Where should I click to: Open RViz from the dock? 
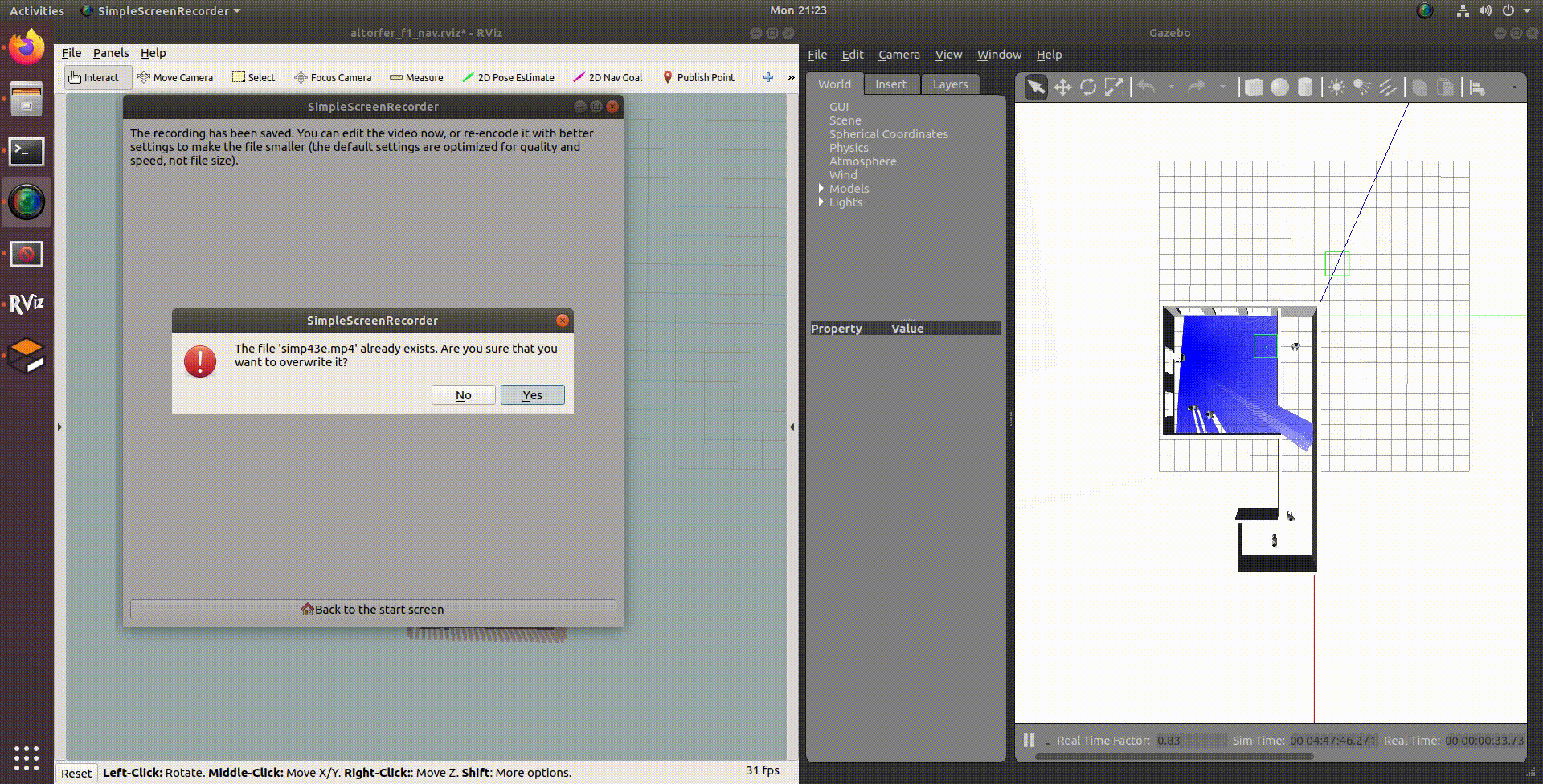[27, 304]
